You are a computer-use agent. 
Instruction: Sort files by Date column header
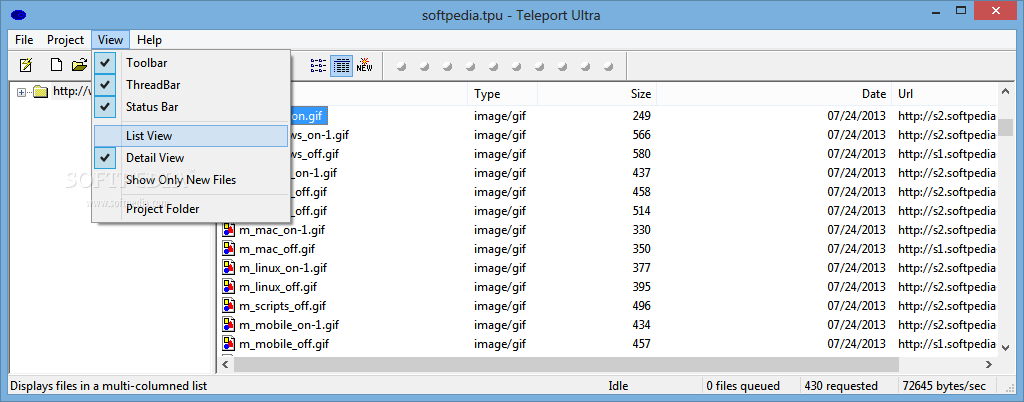click(775, 94)
